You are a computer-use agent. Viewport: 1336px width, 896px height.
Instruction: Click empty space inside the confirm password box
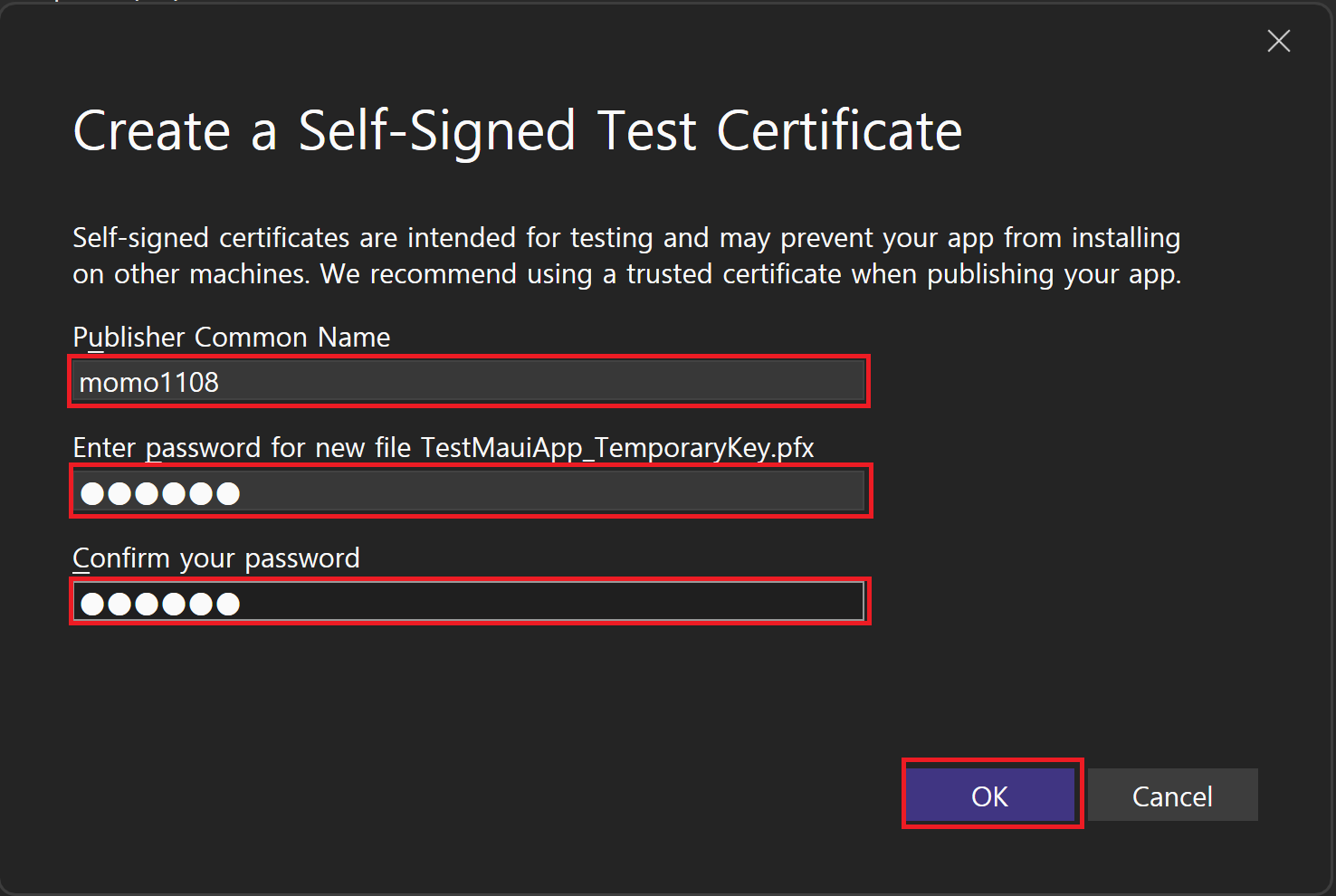[x=543, y=603]
